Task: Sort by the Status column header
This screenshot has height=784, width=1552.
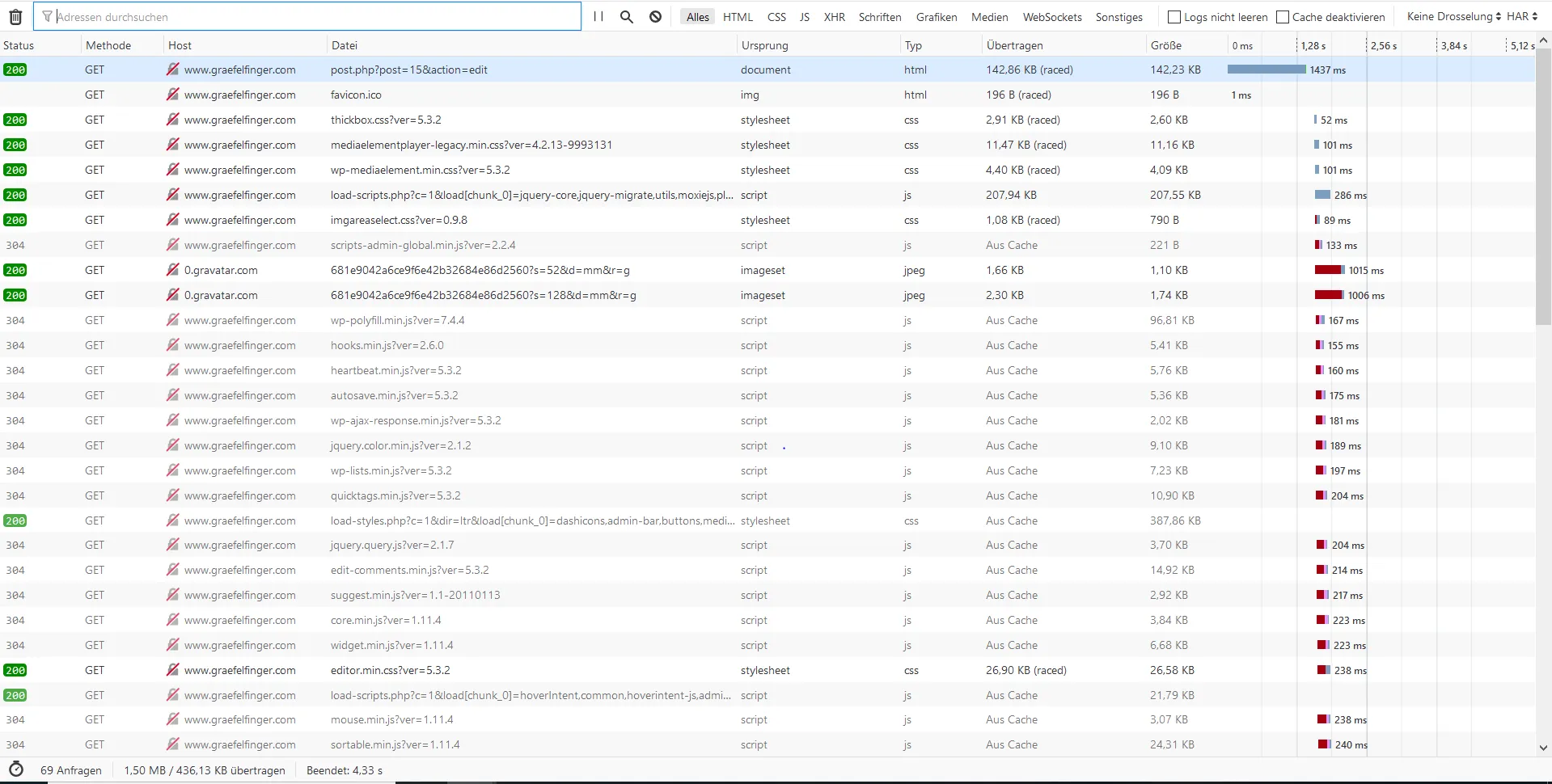Action: [x=40, y=45]
